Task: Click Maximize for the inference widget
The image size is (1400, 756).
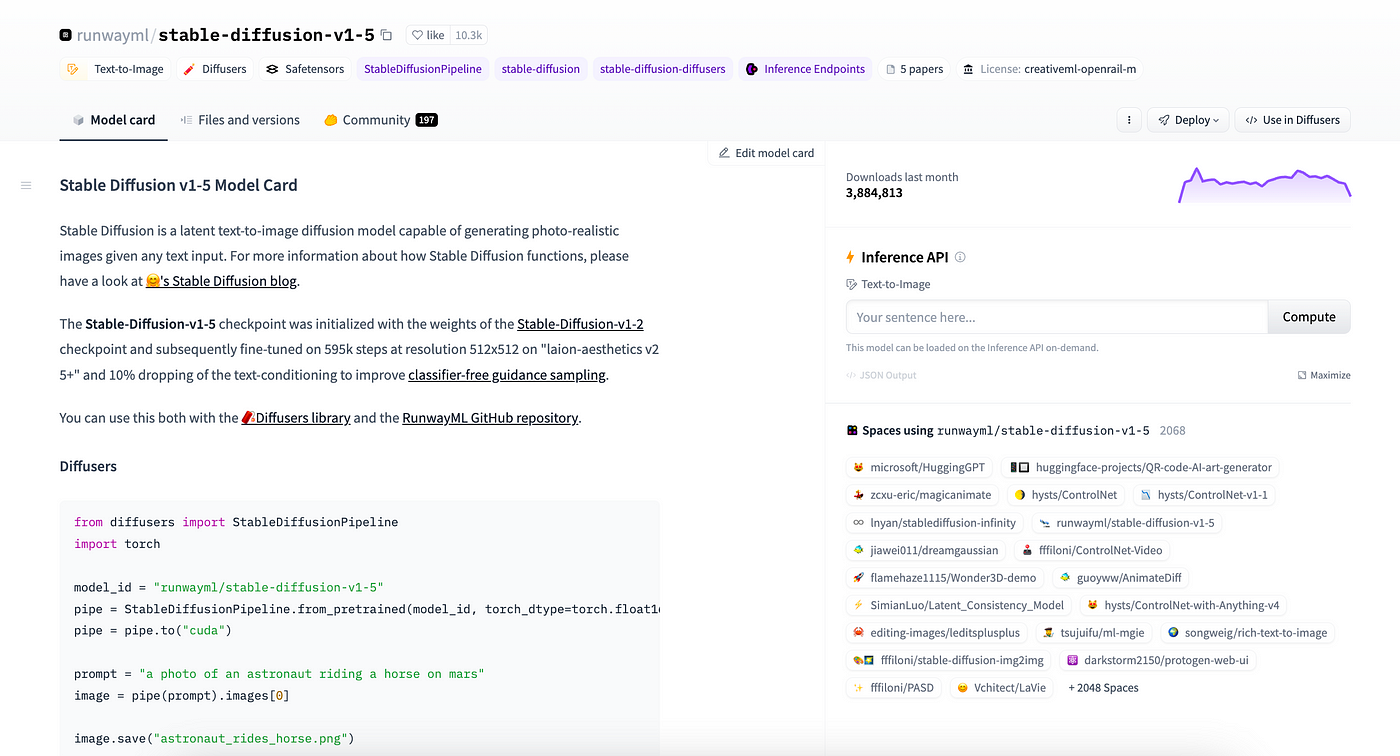Action: pyautogui.click(x=1324, y=375)
